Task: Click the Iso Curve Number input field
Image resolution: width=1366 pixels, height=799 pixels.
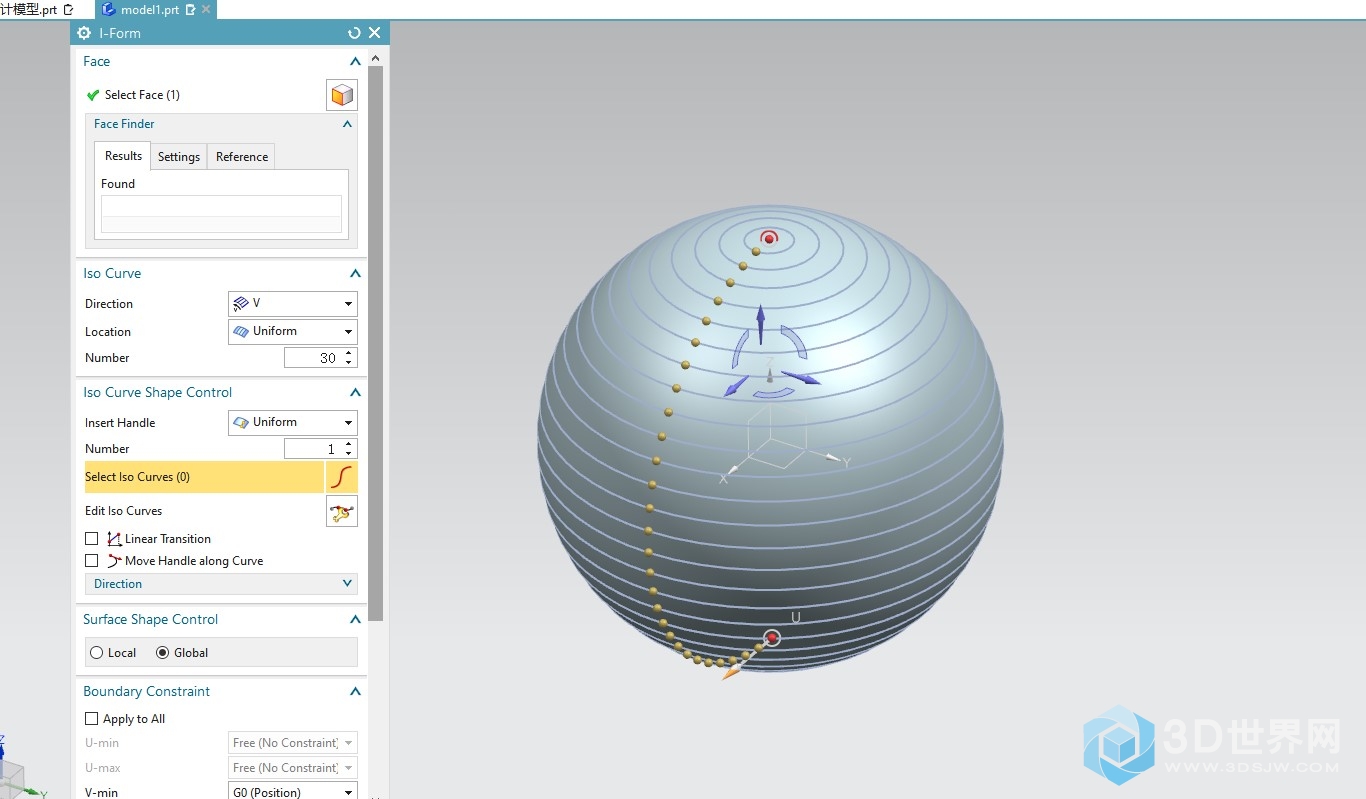Action: click(x=313, y=358)
